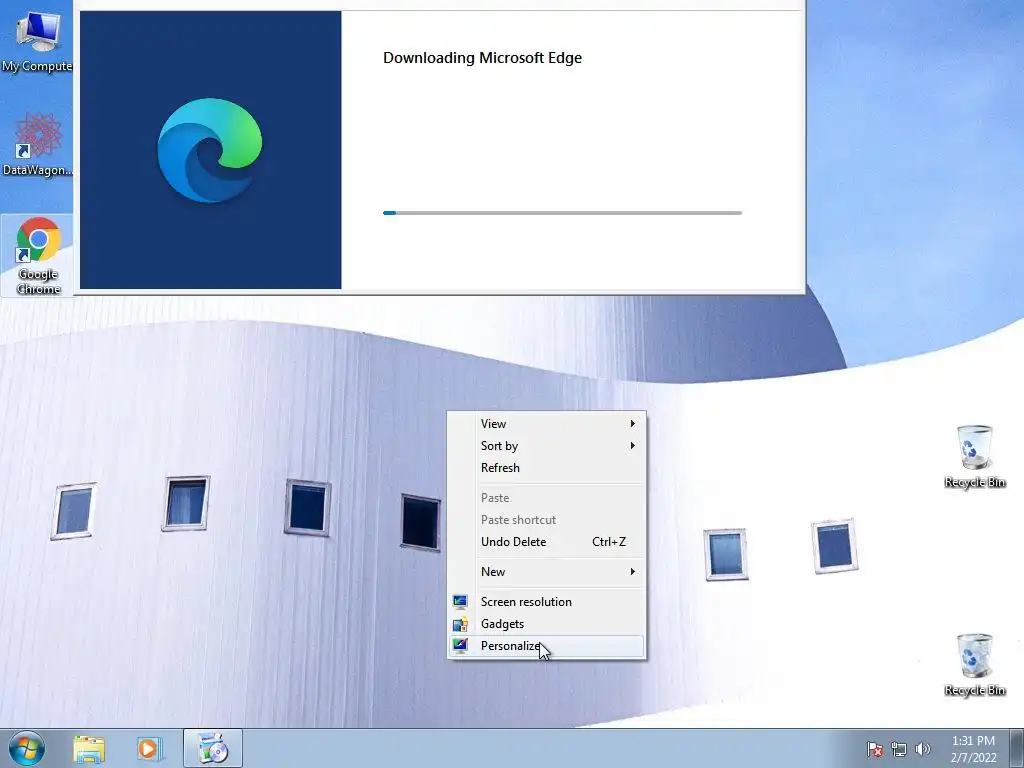
Task: Click the Personalize menu icon
Action: click(460, 646)
